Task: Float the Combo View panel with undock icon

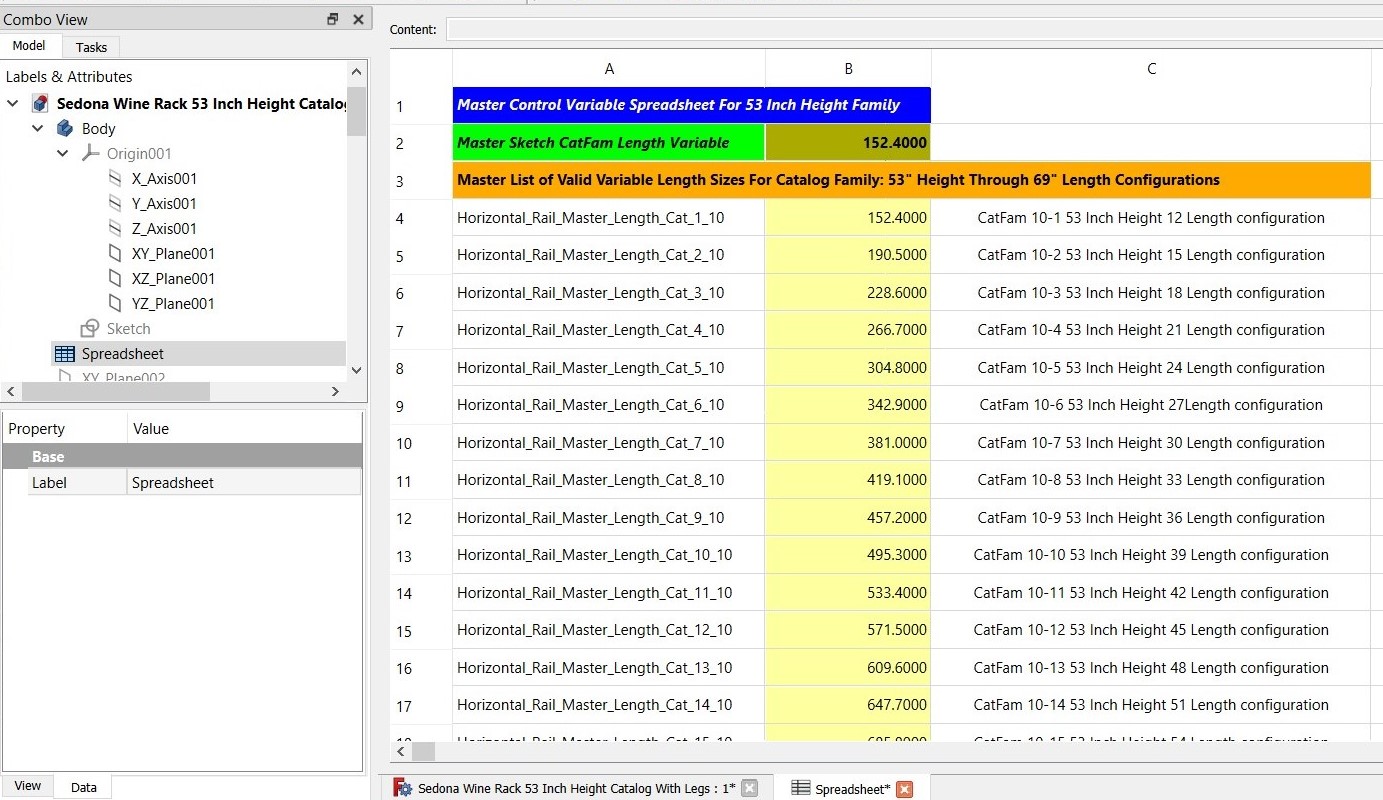Action: pyautogui.click(x=333, y=19)
